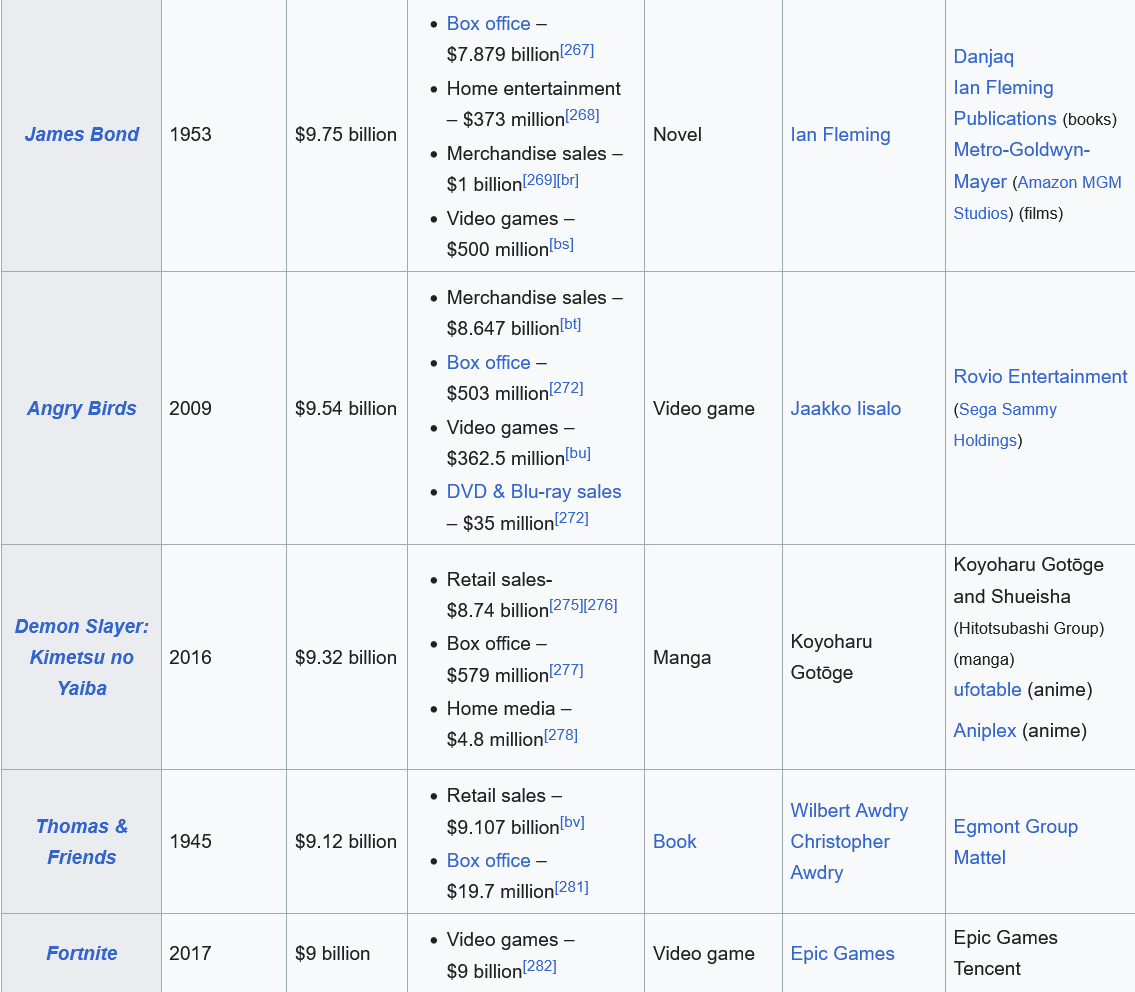Select the Koyoharu Gotōge creator cell
This screenshot has height=992, width=1135.
[x=864, y=657]
